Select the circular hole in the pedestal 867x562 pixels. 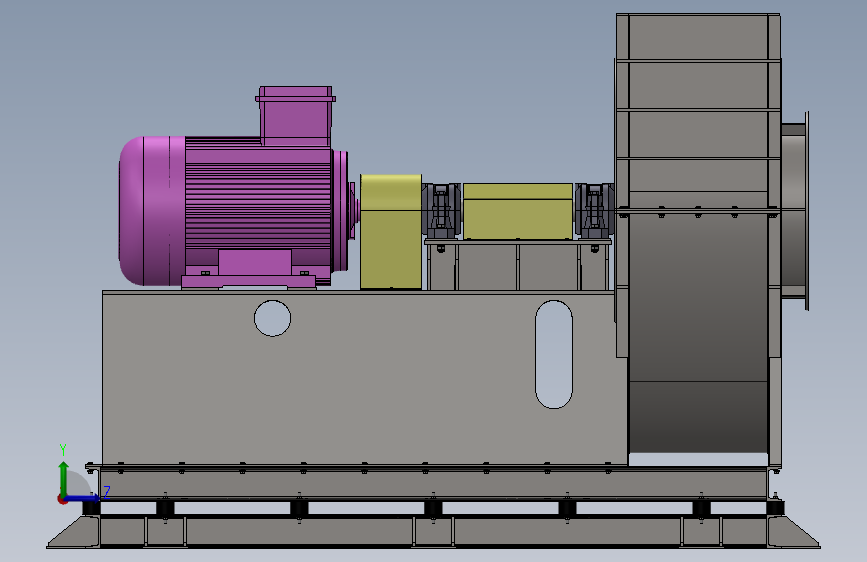point(273,318)
